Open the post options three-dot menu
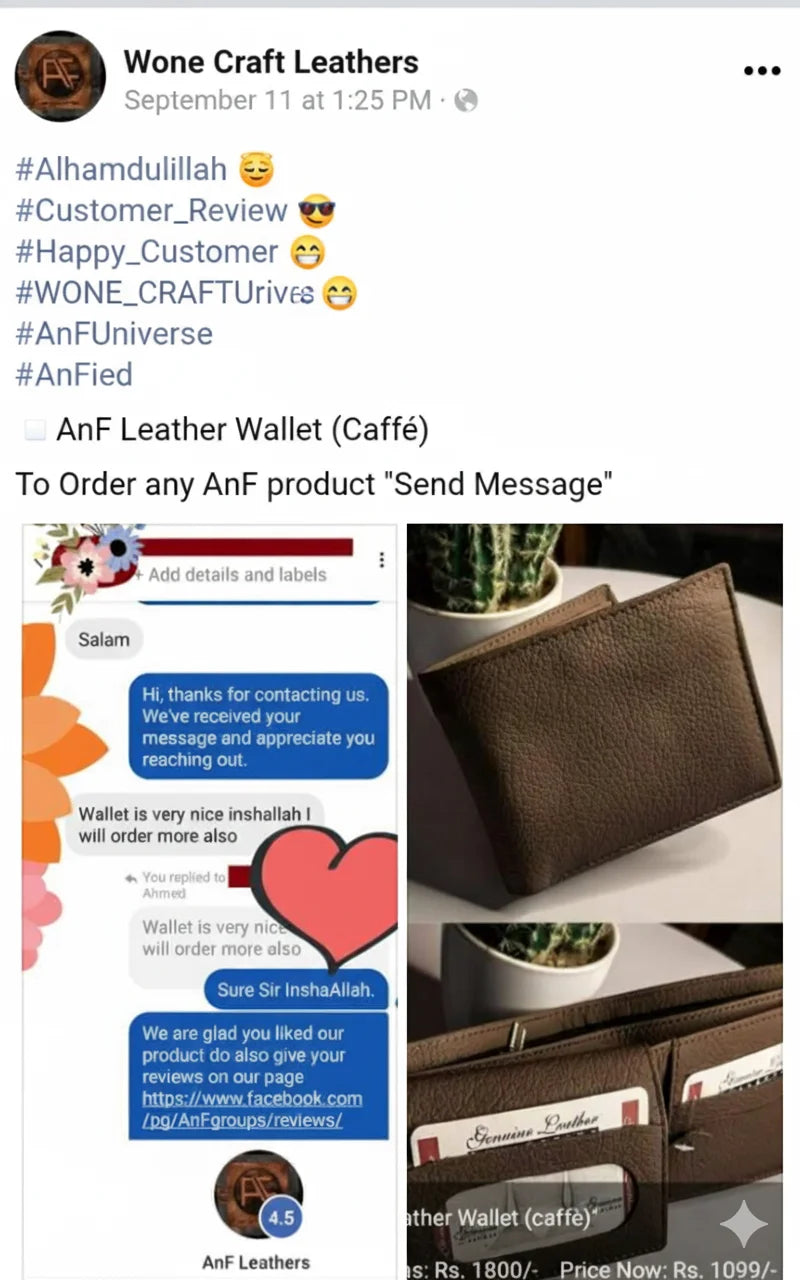 tap(762, 71)
